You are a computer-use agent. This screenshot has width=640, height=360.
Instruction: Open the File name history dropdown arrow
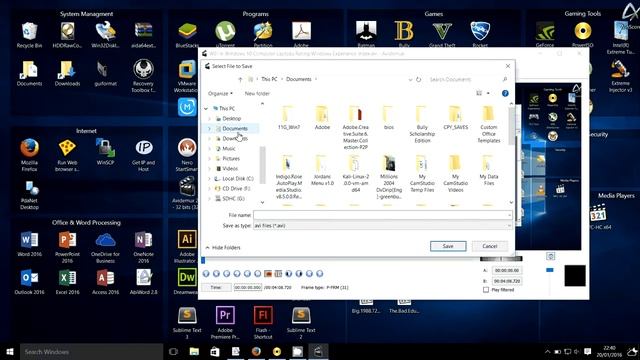pos(509,215)
